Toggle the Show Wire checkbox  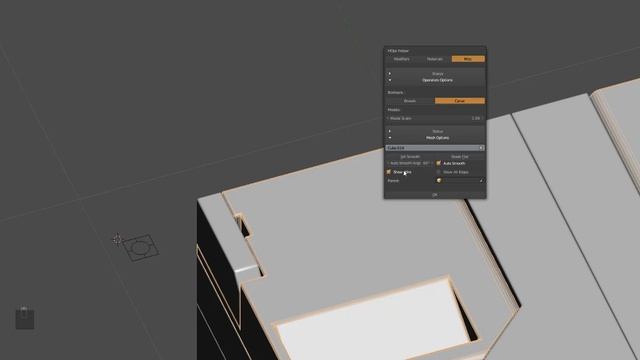point(389,172)
